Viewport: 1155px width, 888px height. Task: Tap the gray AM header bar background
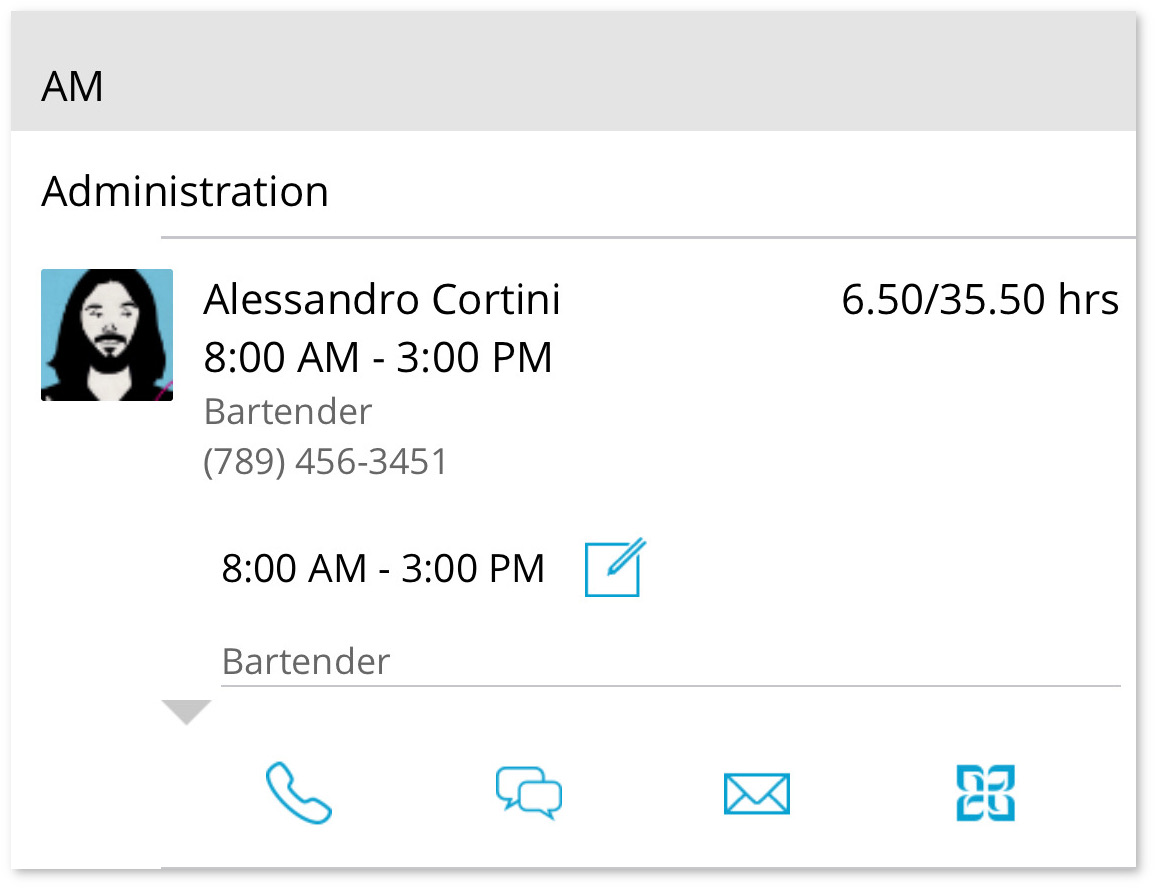pos(573,71)
